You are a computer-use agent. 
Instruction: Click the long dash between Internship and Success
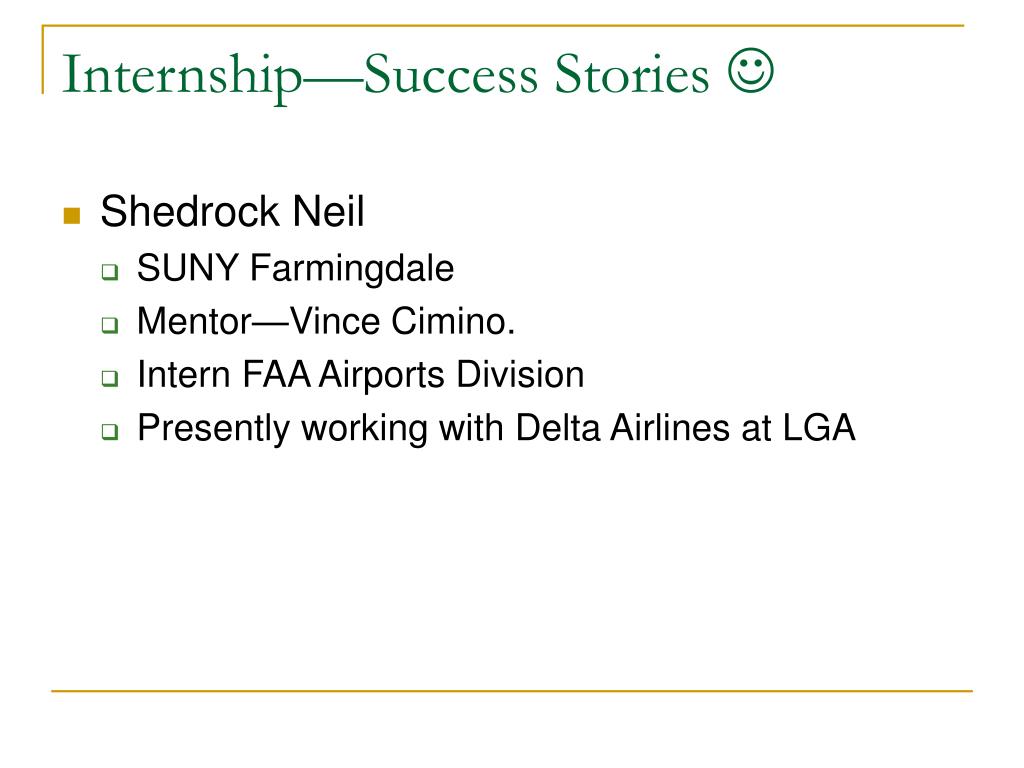[333, 78]
